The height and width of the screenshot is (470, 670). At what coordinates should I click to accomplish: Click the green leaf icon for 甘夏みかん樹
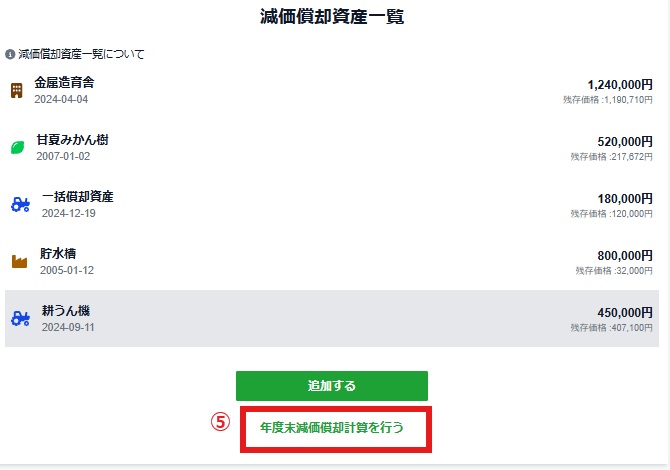(17, 147)
